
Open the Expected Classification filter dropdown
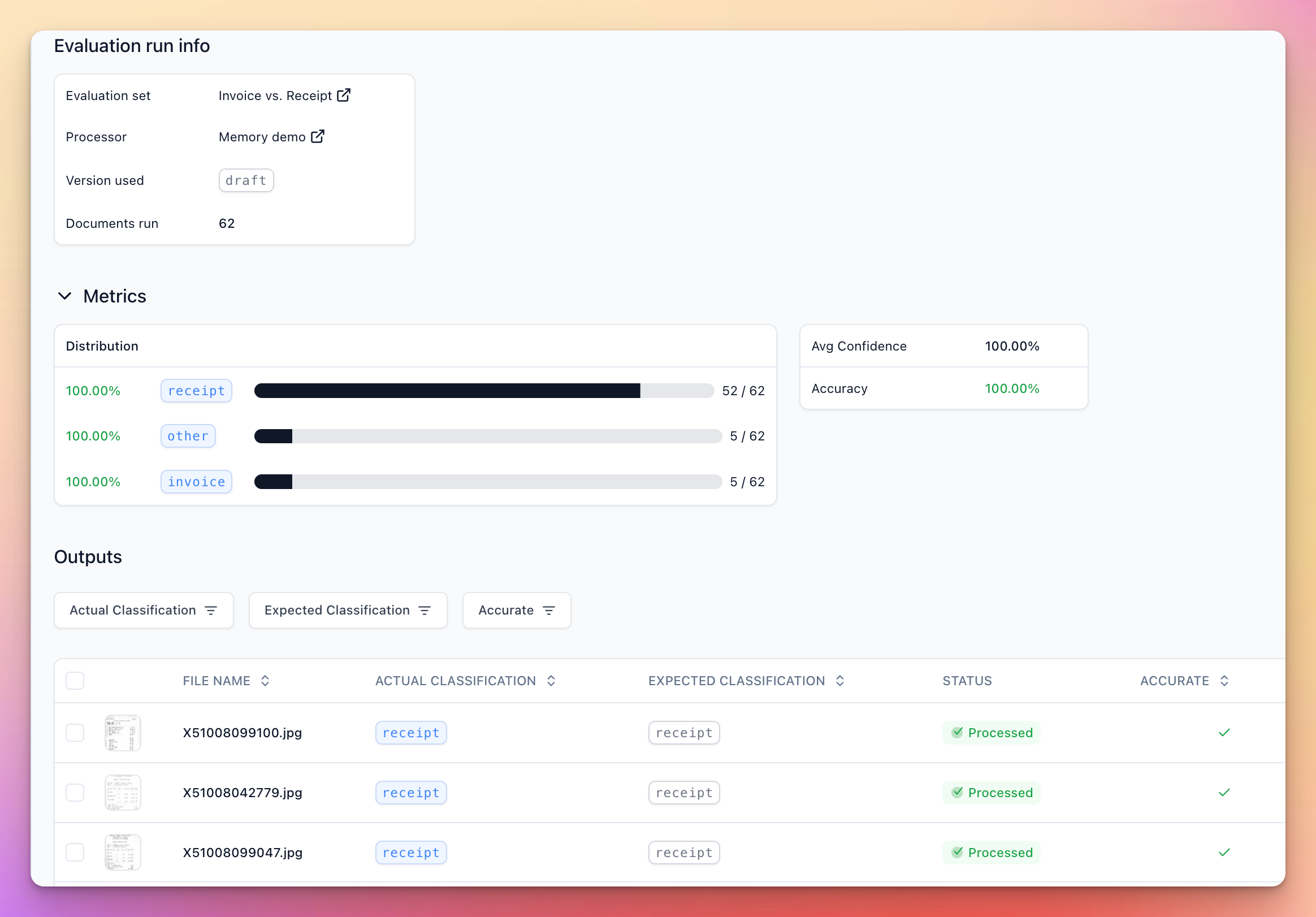(347, 611)
